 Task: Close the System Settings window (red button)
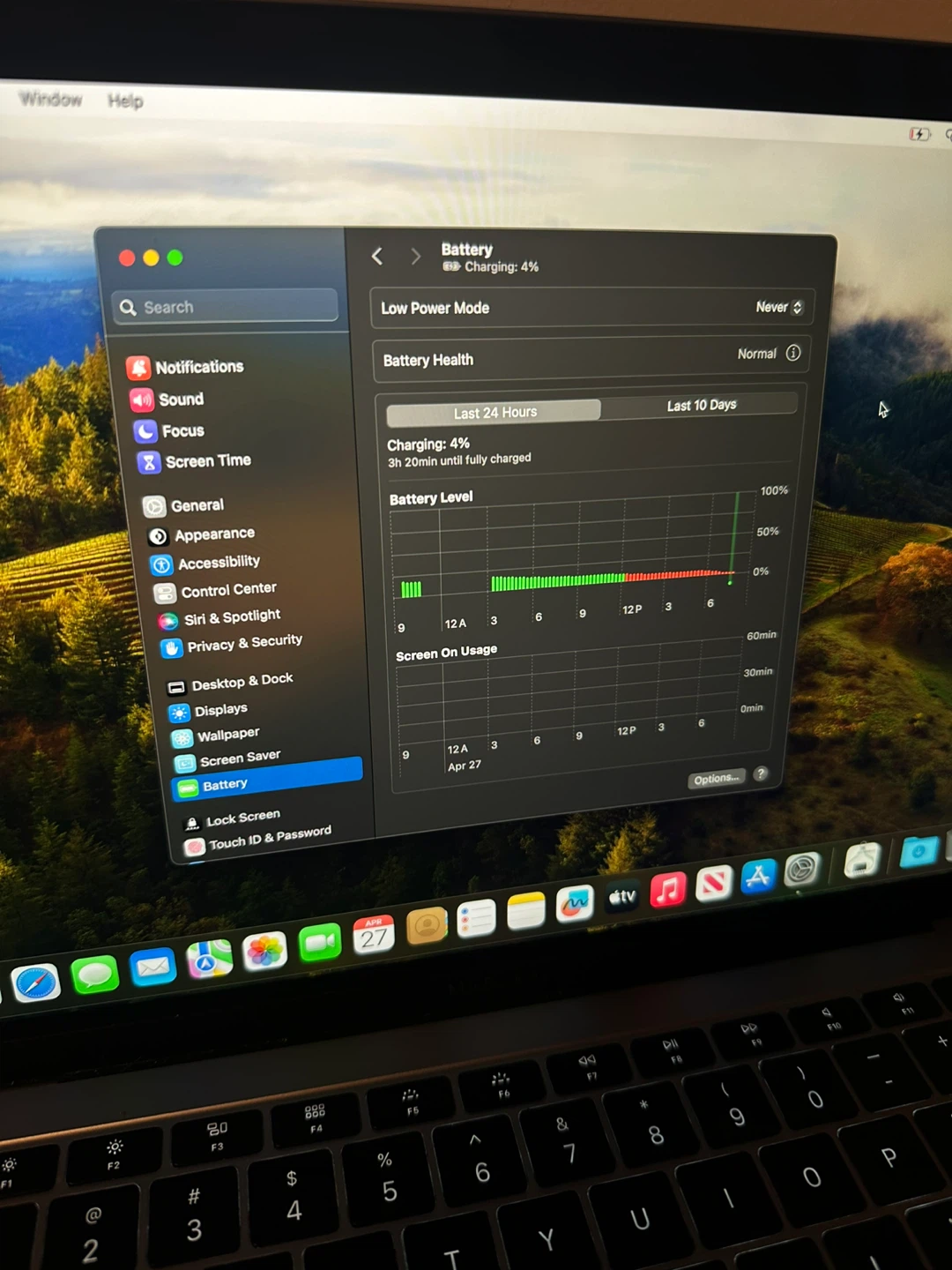[127, 258]
